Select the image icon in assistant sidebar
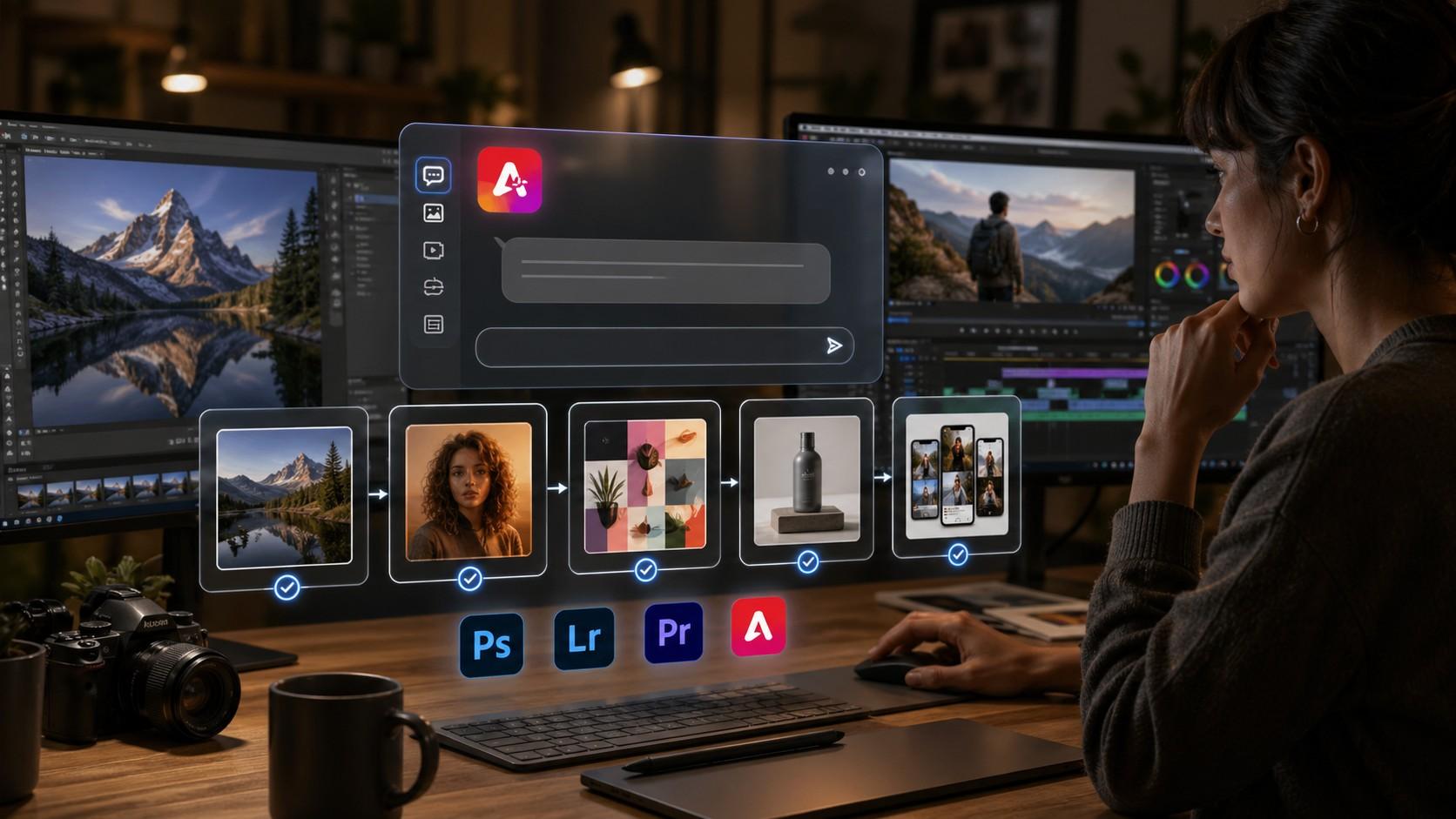This screenshot has height=819, width=1456. point(433,213)
